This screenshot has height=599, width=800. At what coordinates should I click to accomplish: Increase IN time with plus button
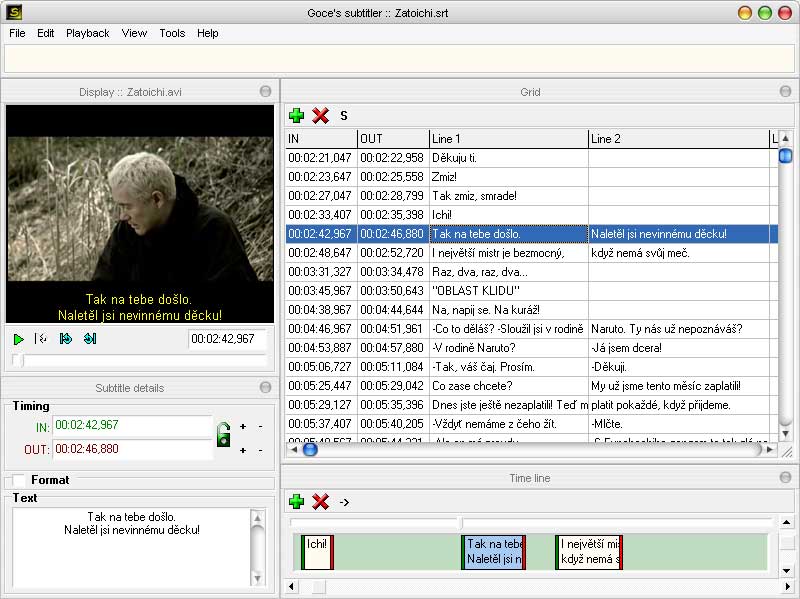click(243, 427)
